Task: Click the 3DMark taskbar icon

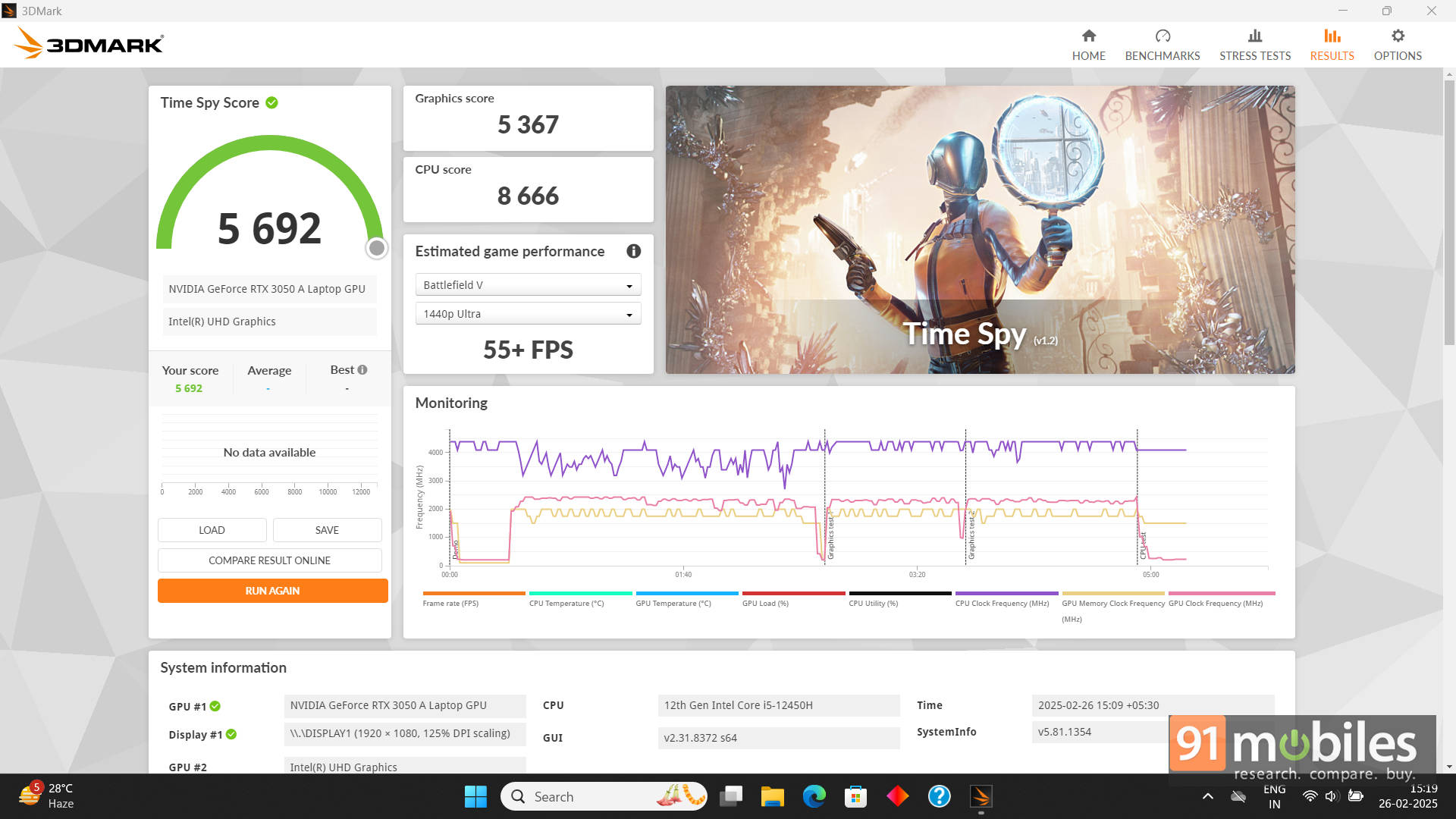Action: 981,796
